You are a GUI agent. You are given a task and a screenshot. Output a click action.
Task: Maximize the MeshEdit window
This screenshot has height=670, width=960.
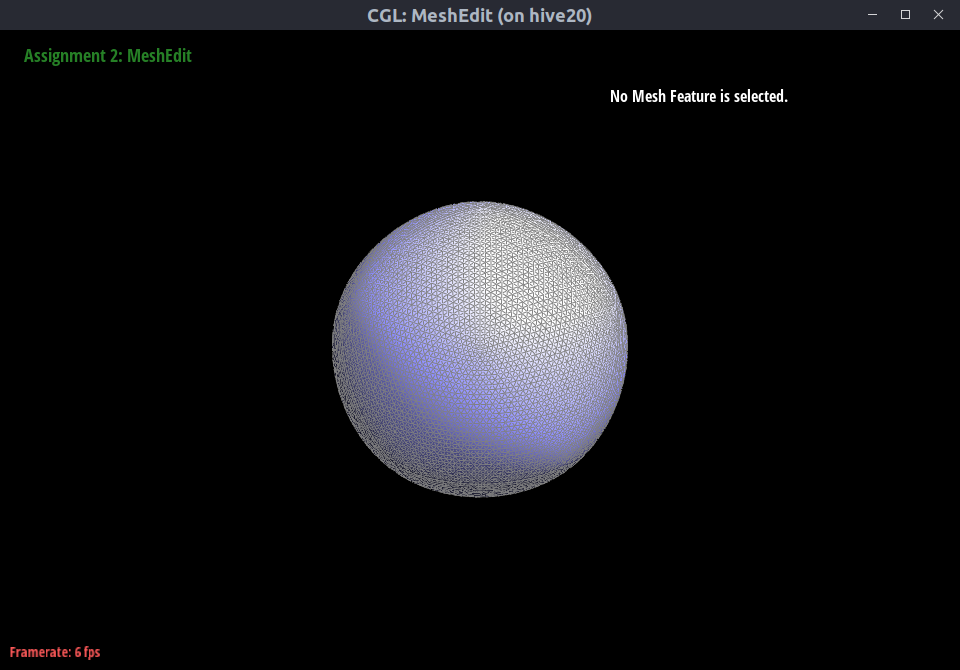[x=905, y=15]
